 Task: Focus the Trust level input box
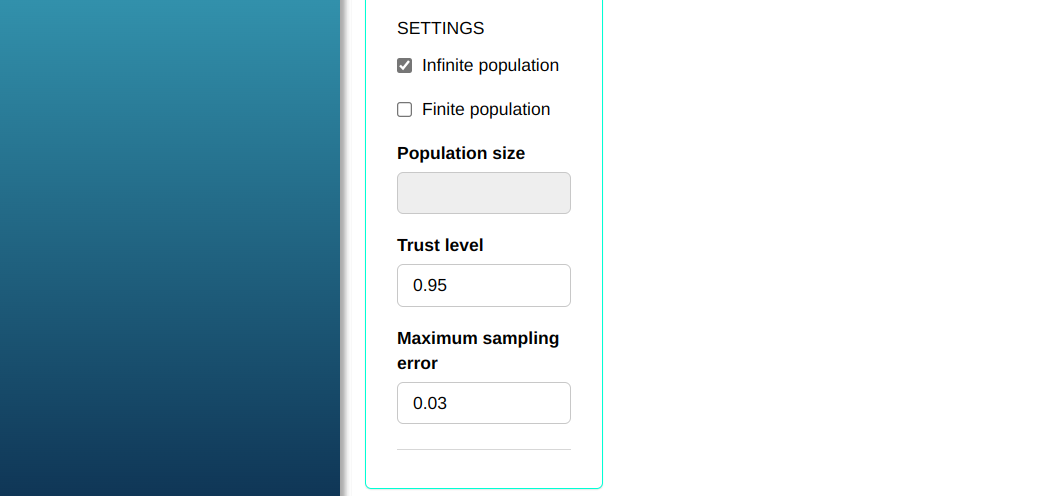point(484,286)
